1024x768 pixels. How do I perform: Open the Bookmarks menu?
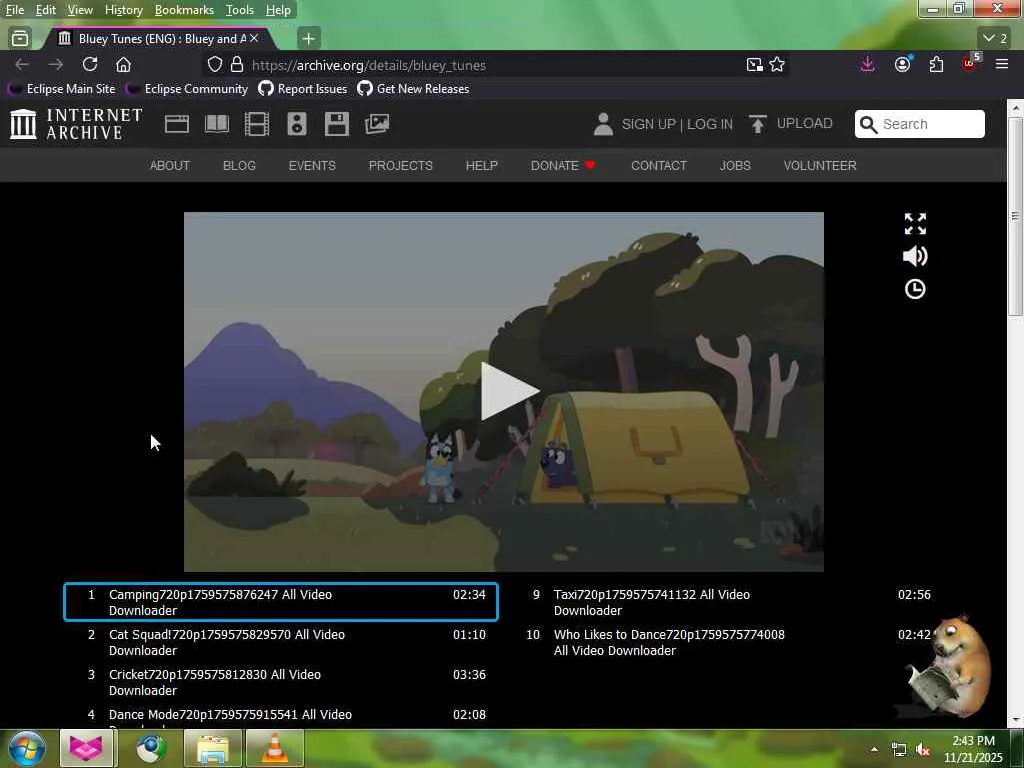pyautogui.click(x=184, y=10)
